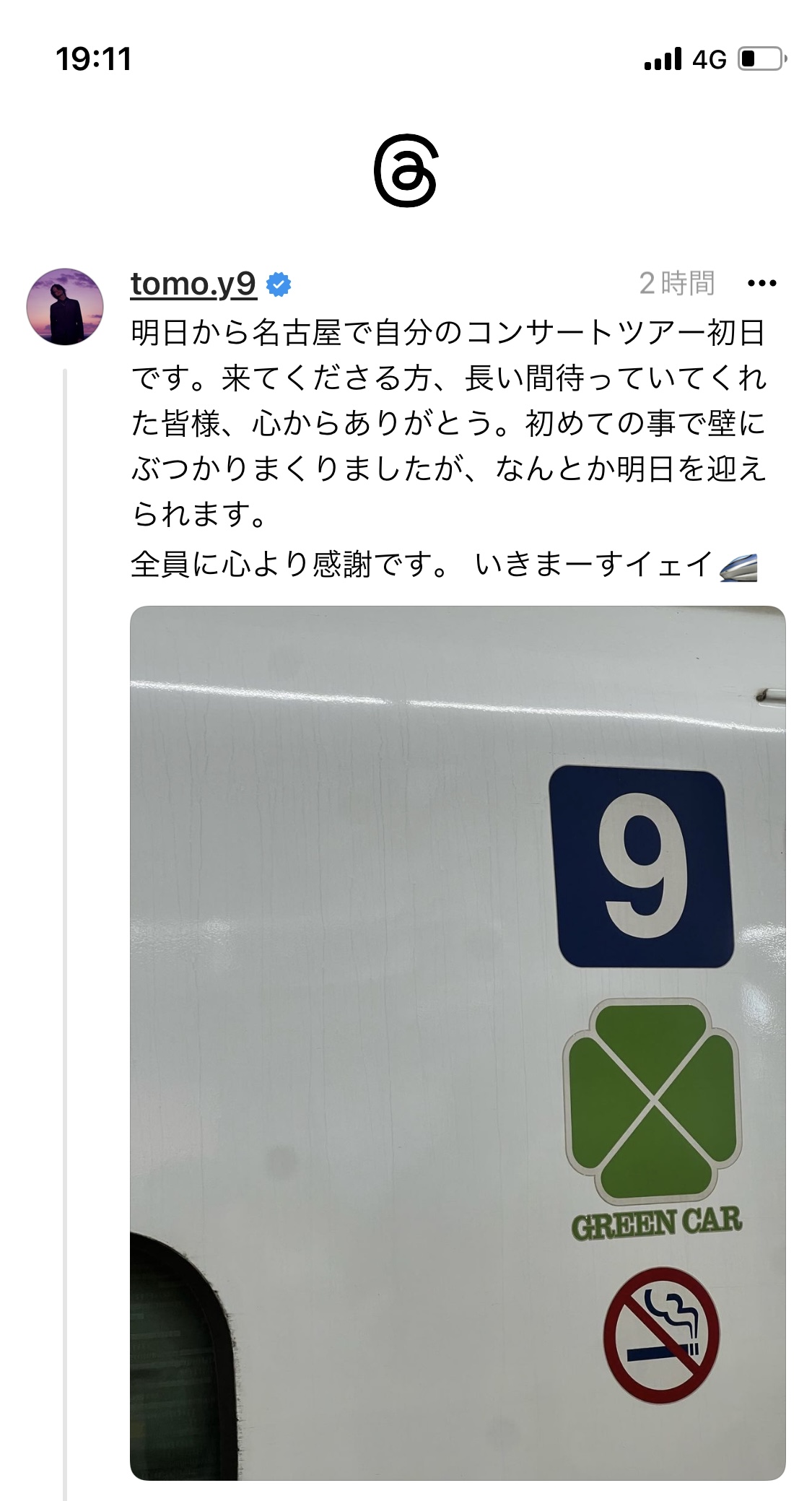The height and width of the screenshot is (1501, 812).
Task: Tap the GREEN CAR lettering in the photo
Action: pyautogui.click(x=657, y=1223)
